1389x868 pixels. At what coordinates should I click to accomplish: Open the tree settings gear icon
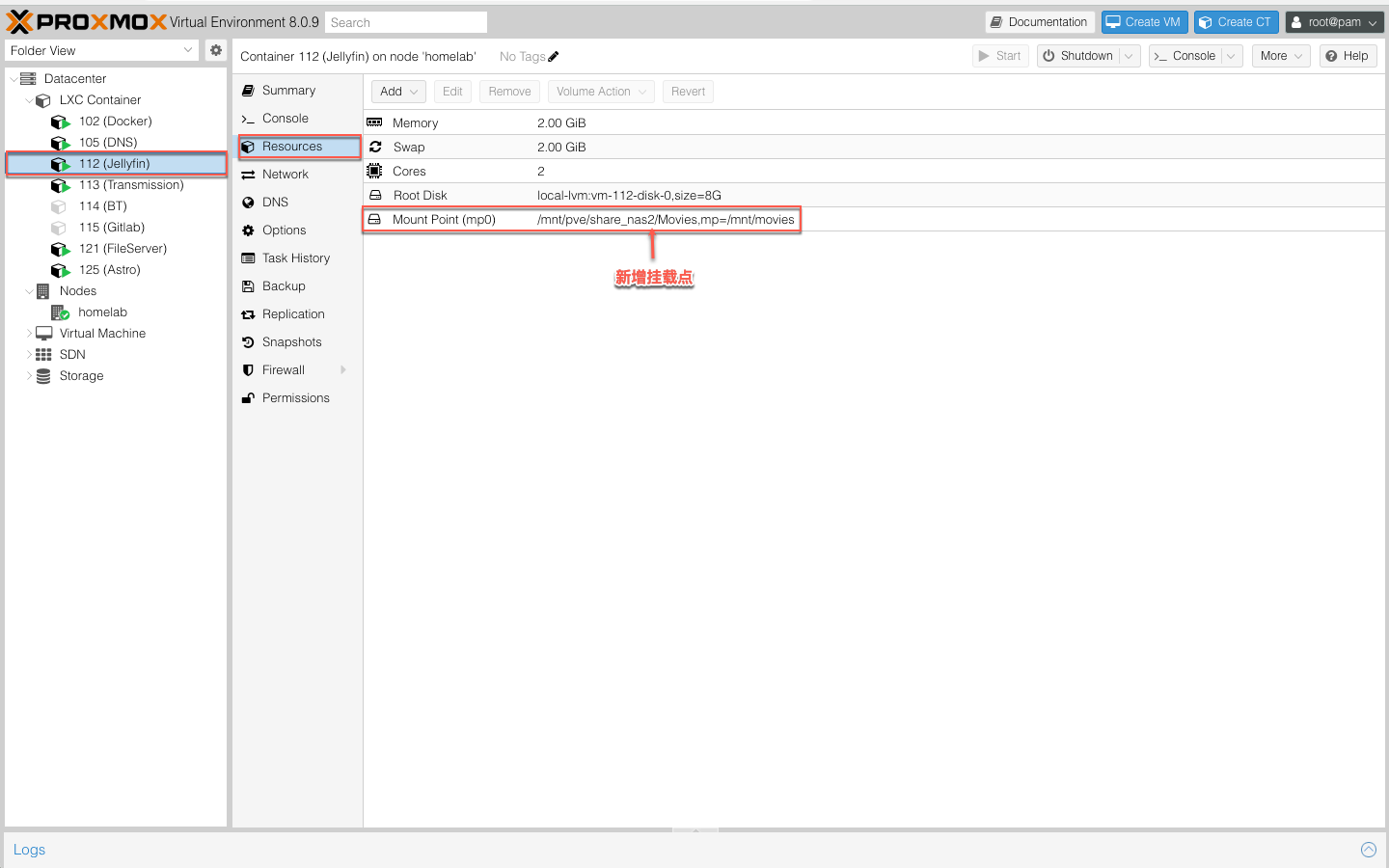coord(216,50)
